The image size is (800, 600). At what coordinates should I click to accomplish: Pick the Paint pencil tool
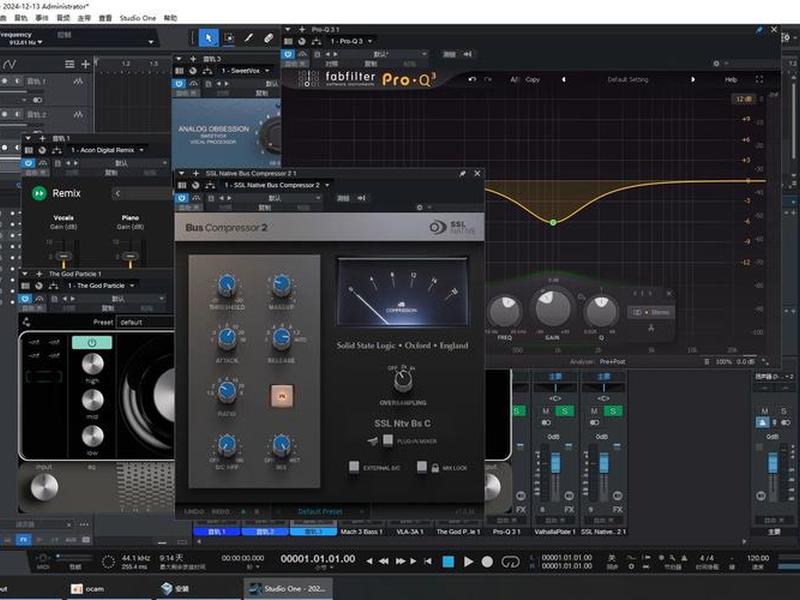tap(248, 38)
